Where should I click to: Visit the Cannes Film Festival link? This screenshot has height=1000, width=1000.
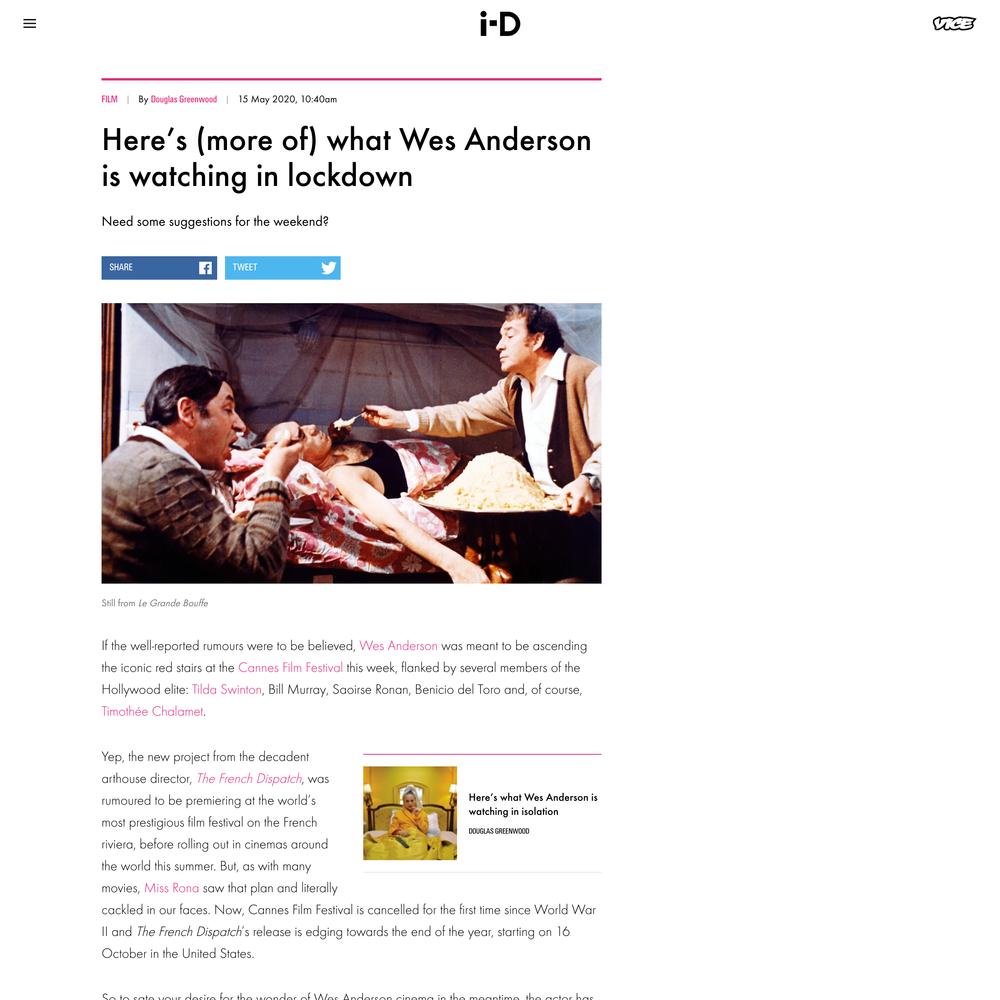point(290,667)
